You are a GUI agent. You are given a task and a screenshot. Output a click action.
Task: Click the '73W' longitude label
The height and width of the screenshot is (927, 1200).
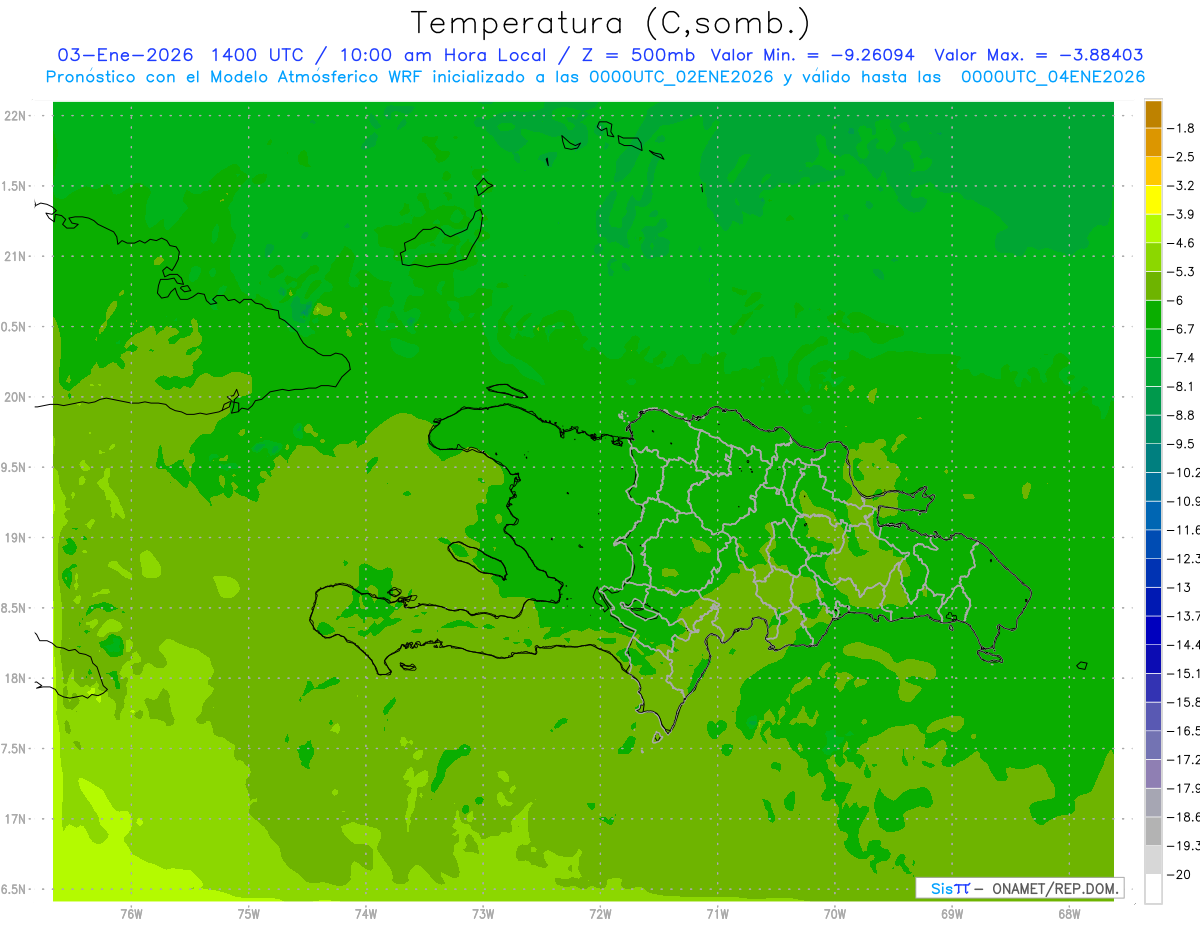coord(483,914)
